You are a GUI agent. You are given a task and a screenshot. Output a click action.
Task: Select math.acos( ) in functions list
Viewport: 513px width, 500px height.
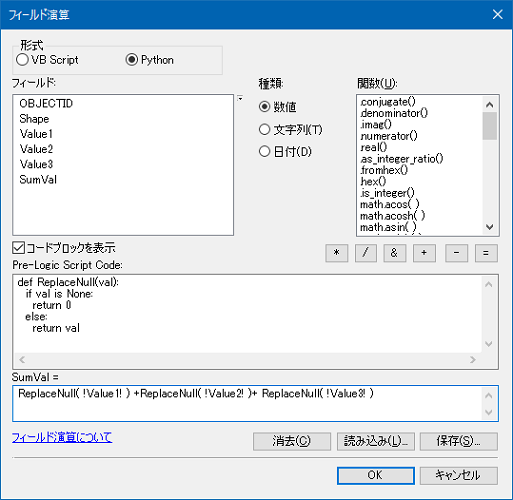tap(389, 204)
